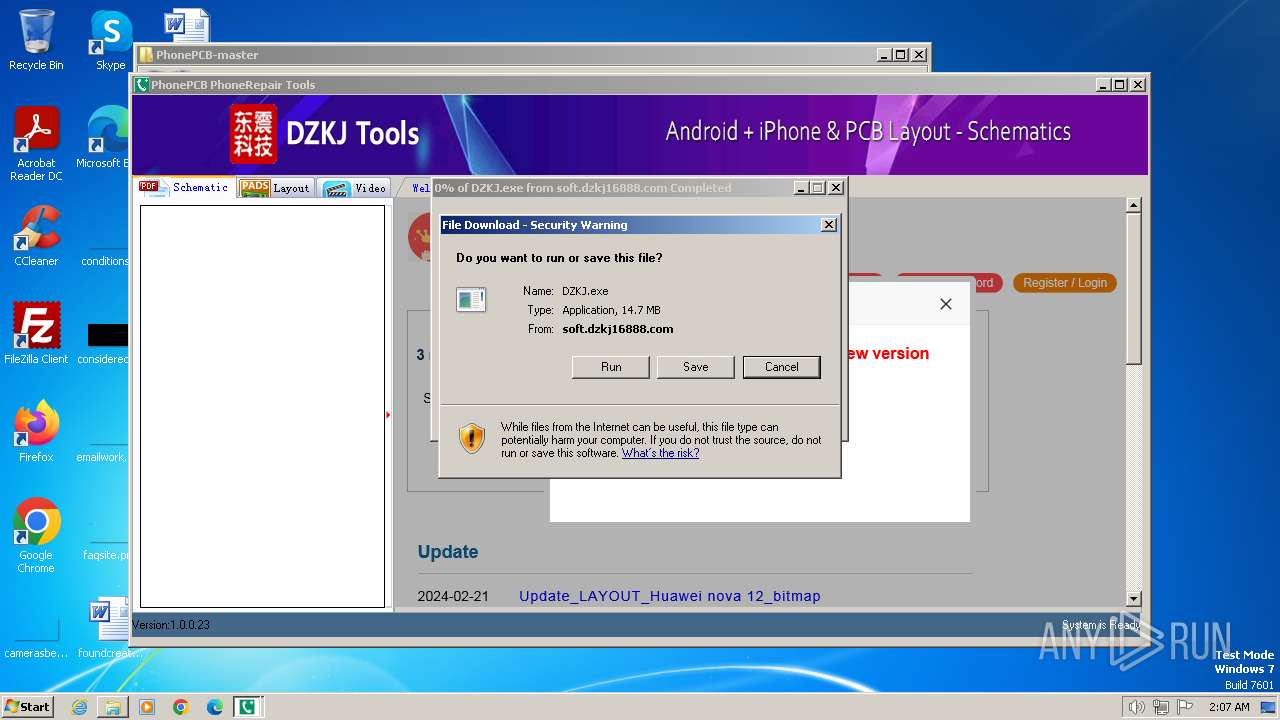Click the taskbar clock 2:07 AM
1280x720 pixels.
click(x=1228, y=707)
